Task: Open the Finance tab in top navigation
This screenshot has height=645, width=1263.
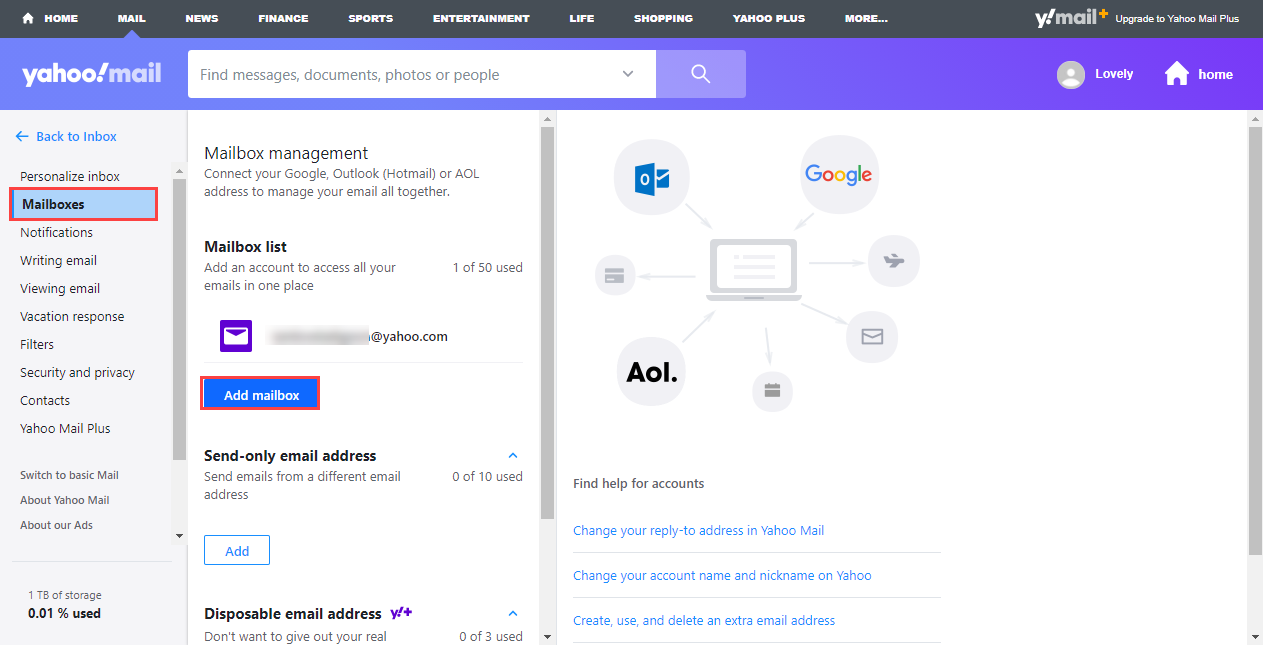Action: (x=283, y=18)
